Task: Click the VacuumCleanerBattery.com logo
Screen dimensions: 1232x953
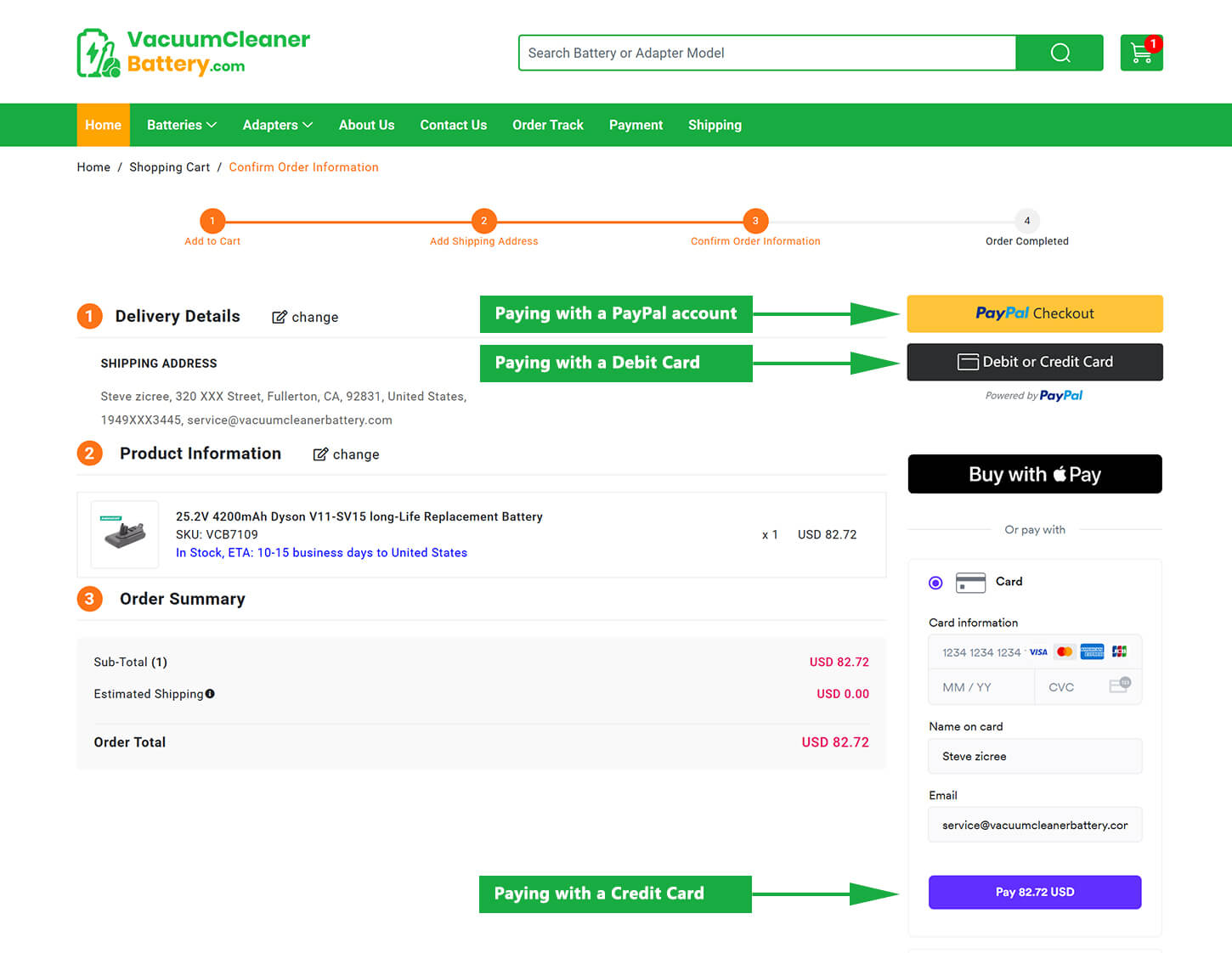Action: [194, 53]
